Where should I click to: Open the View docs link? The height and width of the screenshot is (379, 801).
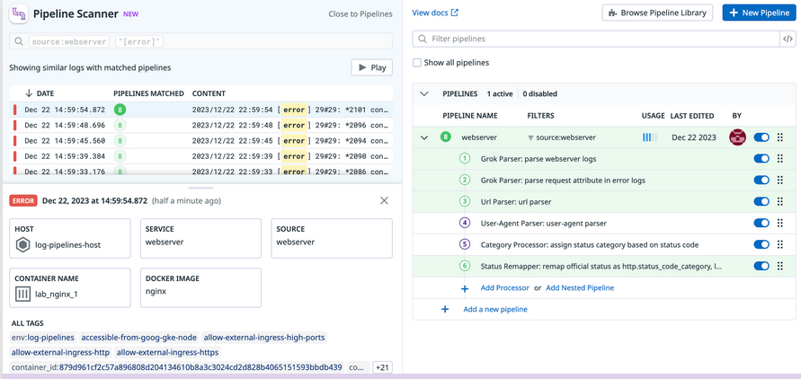point(435,13)
